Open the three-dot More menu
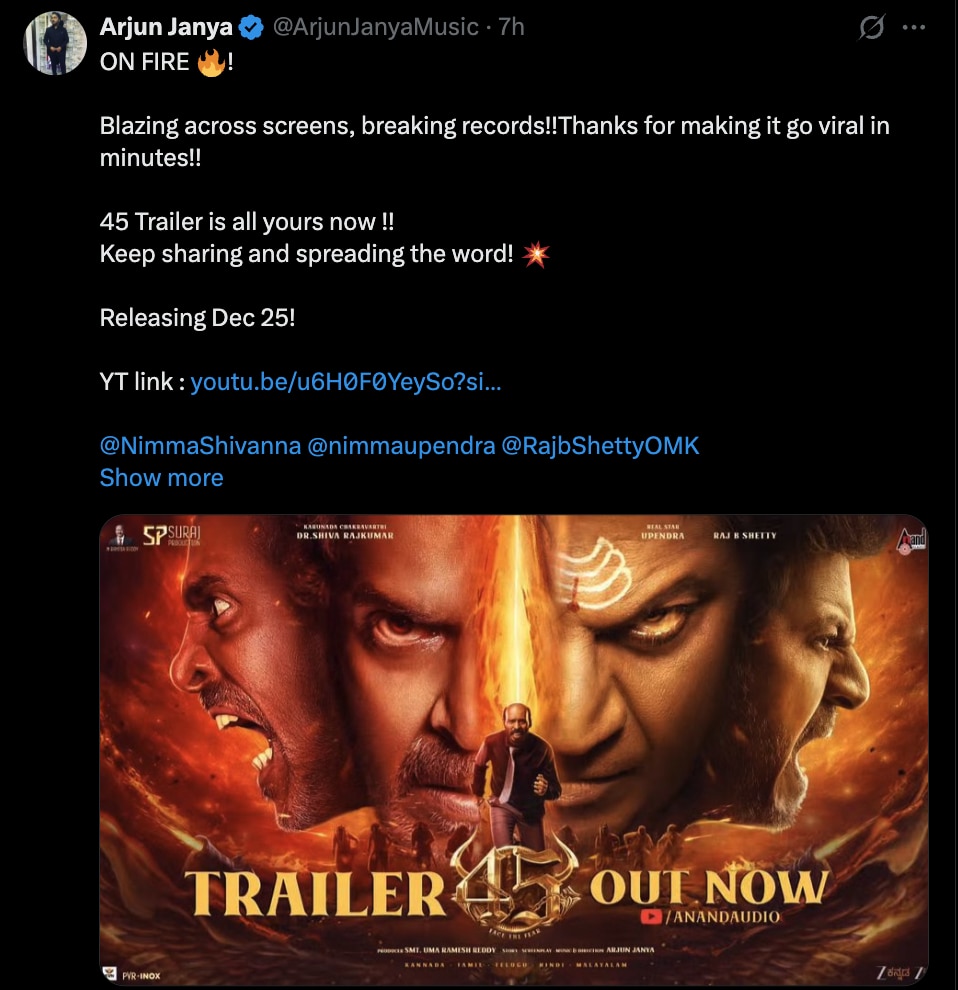The height and width of the screenshot is (990, 958). tap(914, 28)
